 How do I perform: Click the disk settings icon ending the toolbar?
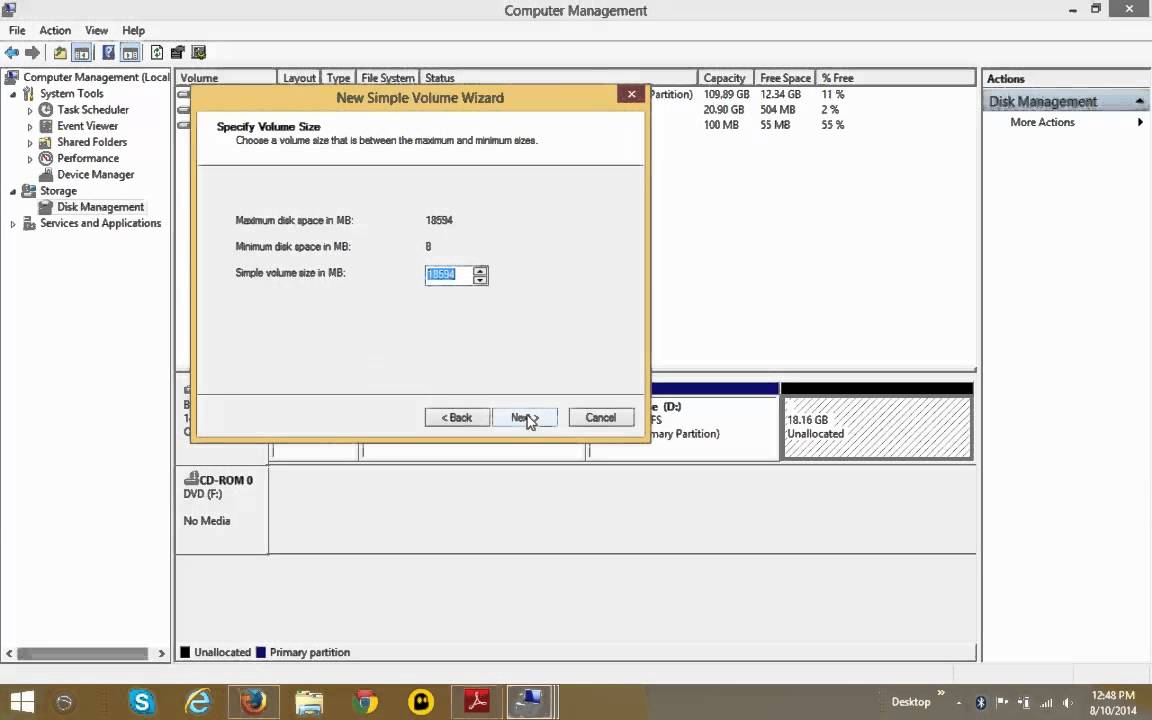pos(198,53)
